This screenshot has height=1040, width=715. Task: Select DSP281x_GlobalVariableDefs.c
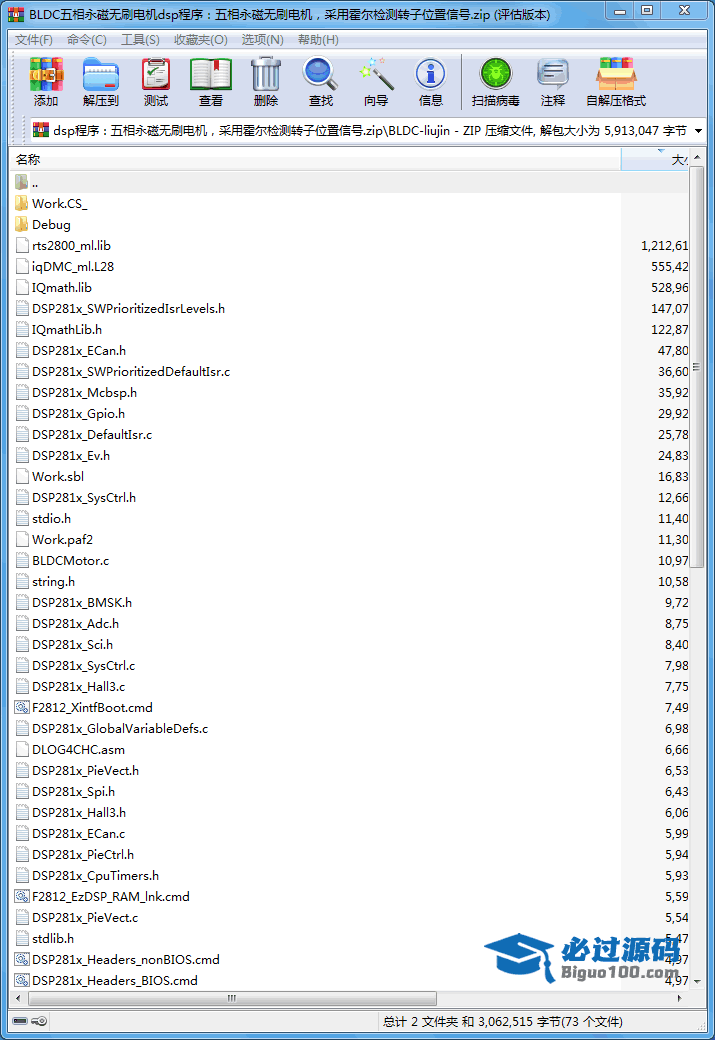120,728
